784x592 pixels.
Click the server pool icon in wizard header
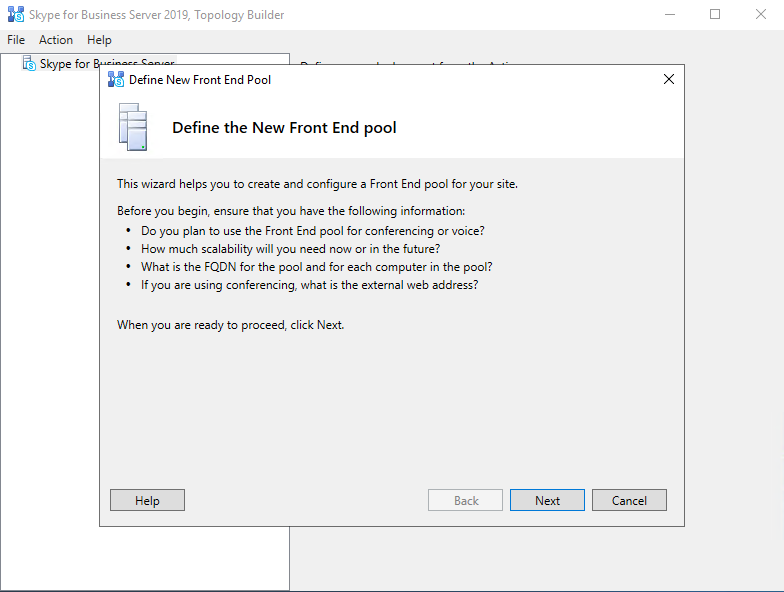coord(133,127)
